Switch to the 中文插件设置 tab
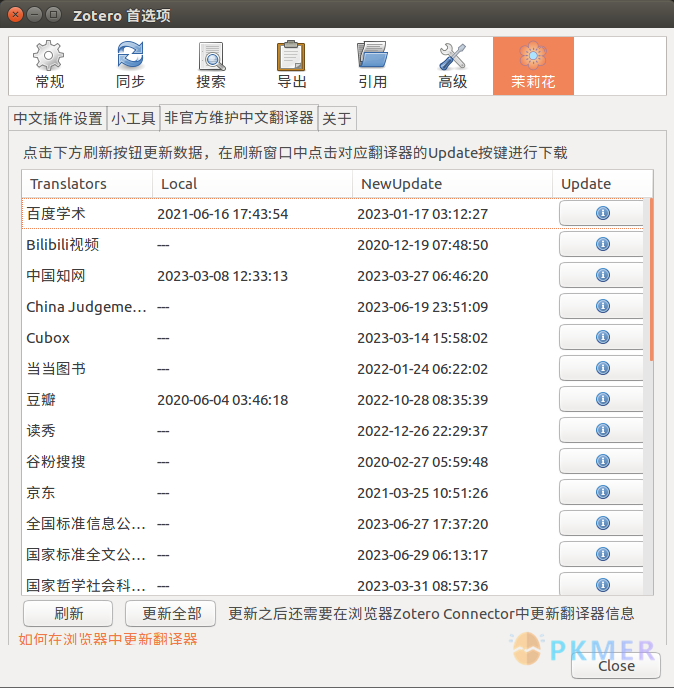674x688 pixels. point(58,118)
